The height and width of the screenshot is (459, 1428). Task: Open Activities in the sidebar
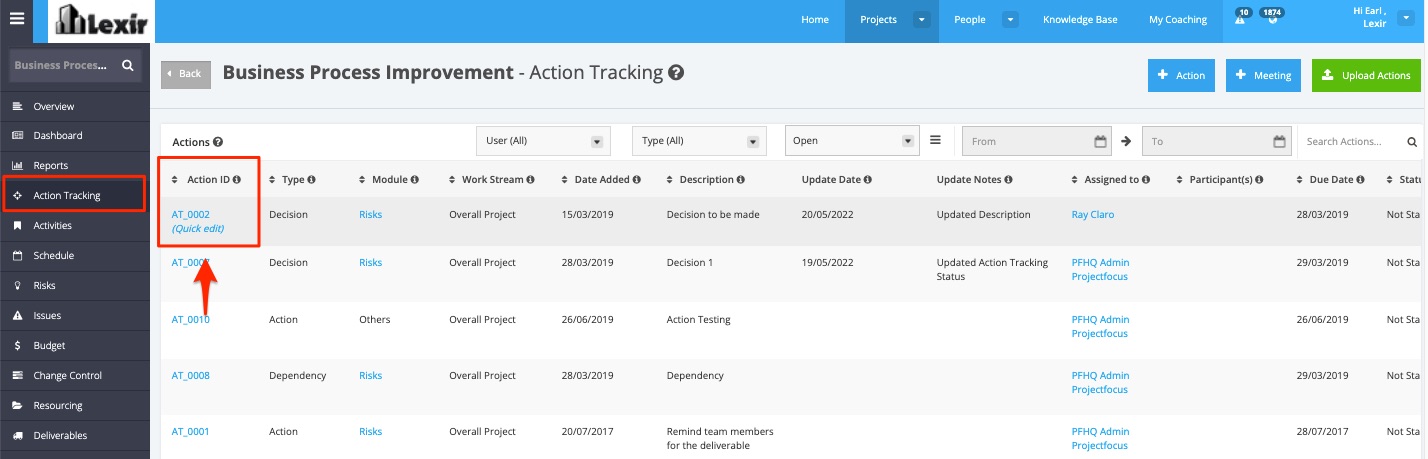75,225
